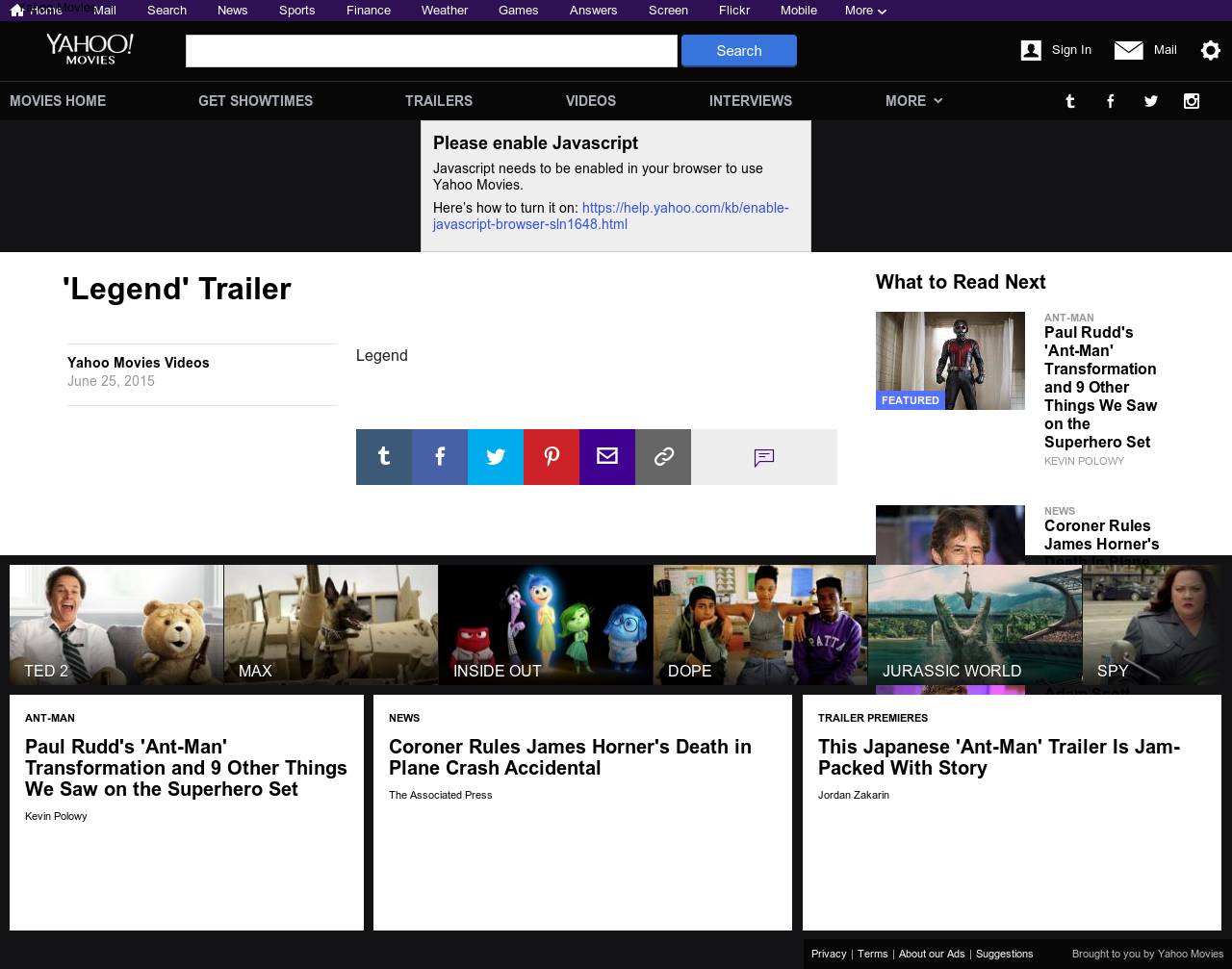Share the trailer on Facebook
The height and width of the screenshot is (969, 1232).
point(440,457)
